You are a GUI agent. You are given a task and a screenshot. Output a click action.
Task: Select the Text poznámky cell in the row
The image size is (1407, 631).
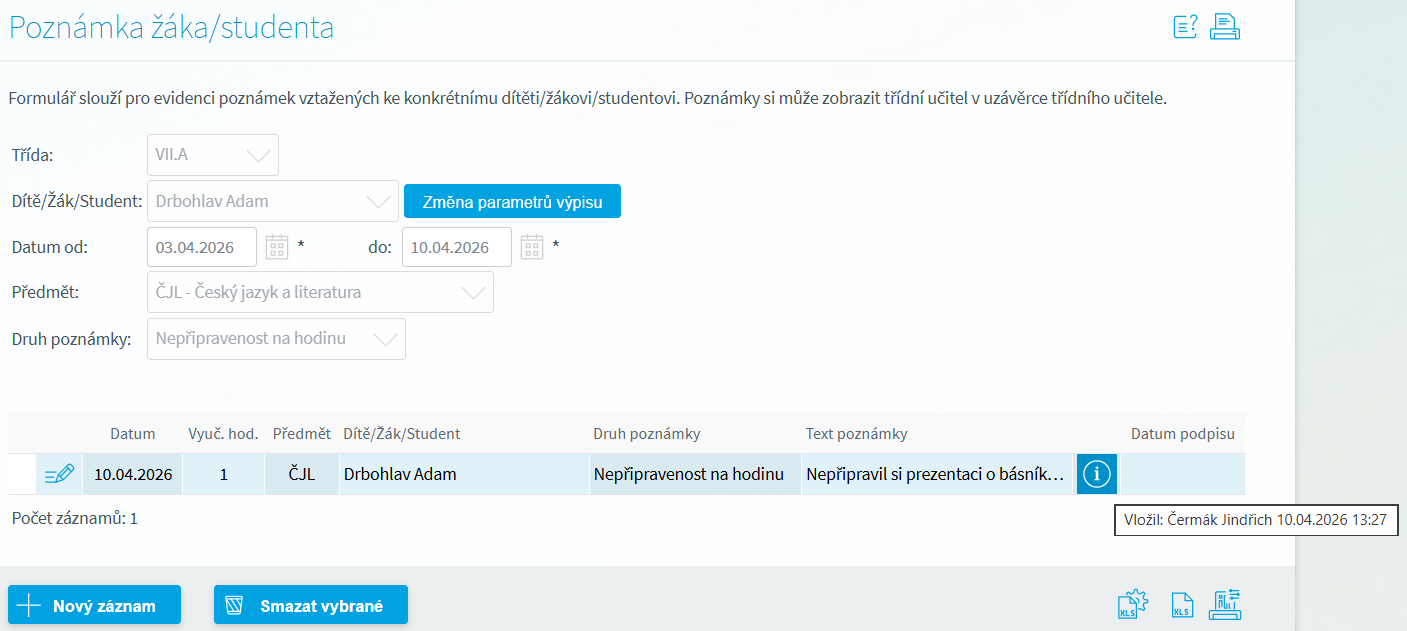pos(936,474)
